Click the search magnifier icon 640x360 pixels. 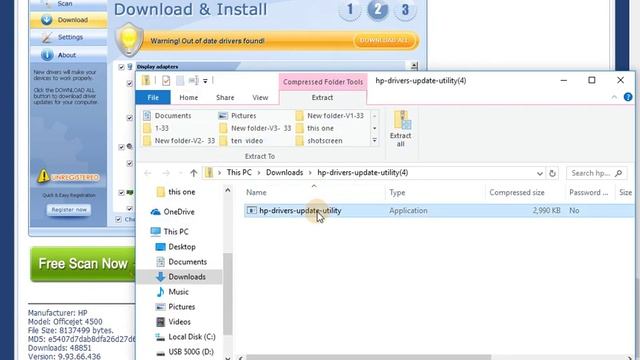coord(618,173)
